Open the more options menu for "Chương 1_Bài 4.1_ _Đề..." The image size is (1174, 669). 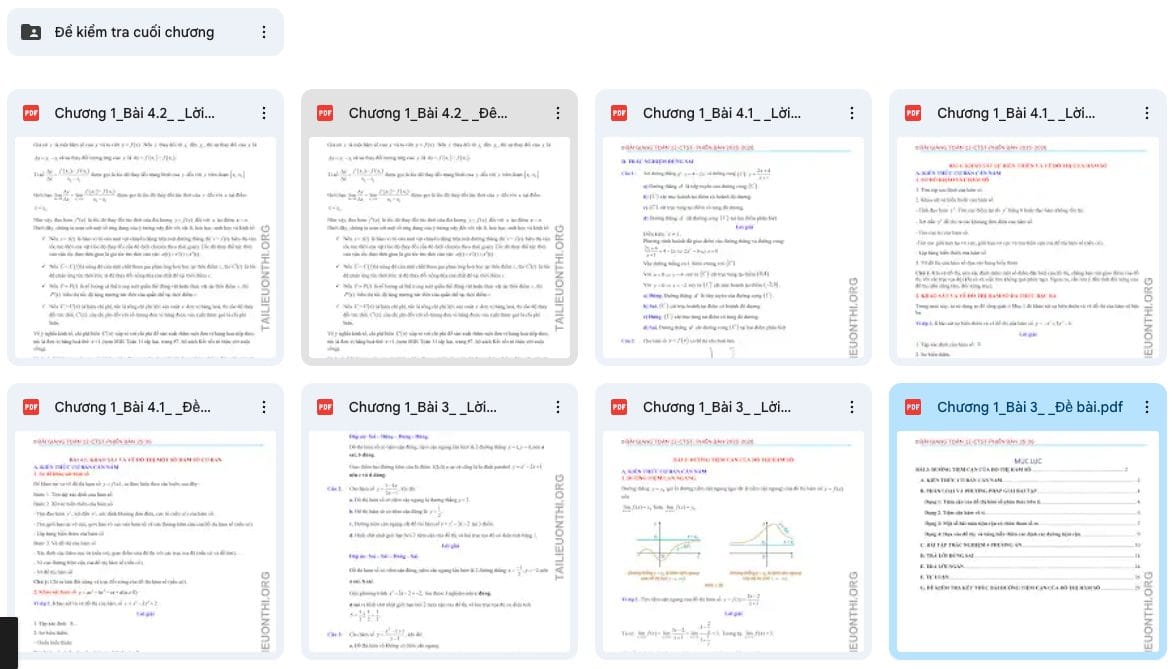coord(264,407)
